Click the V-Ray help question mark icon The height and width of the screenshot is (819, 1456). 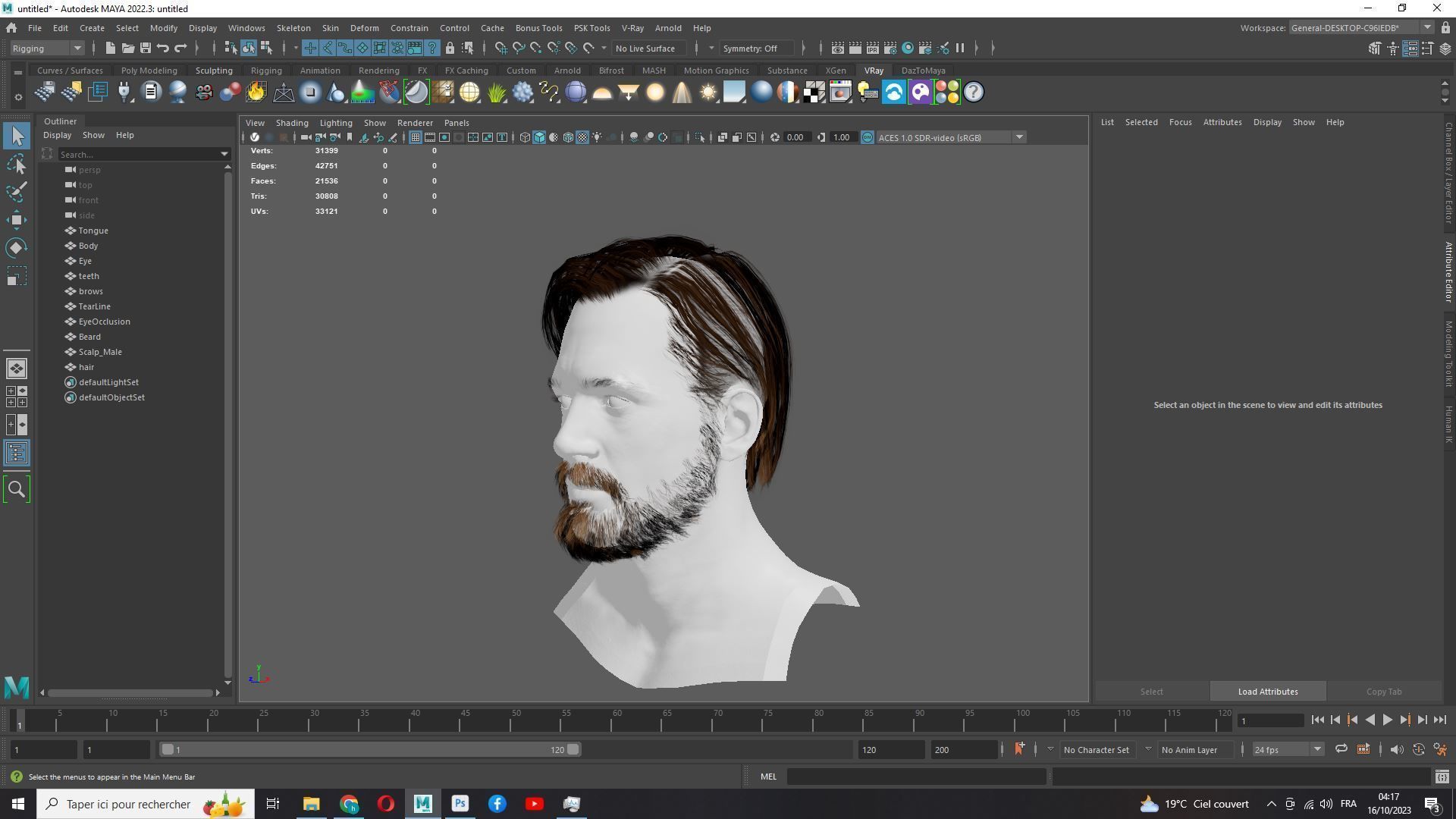(x=974, y=93)
